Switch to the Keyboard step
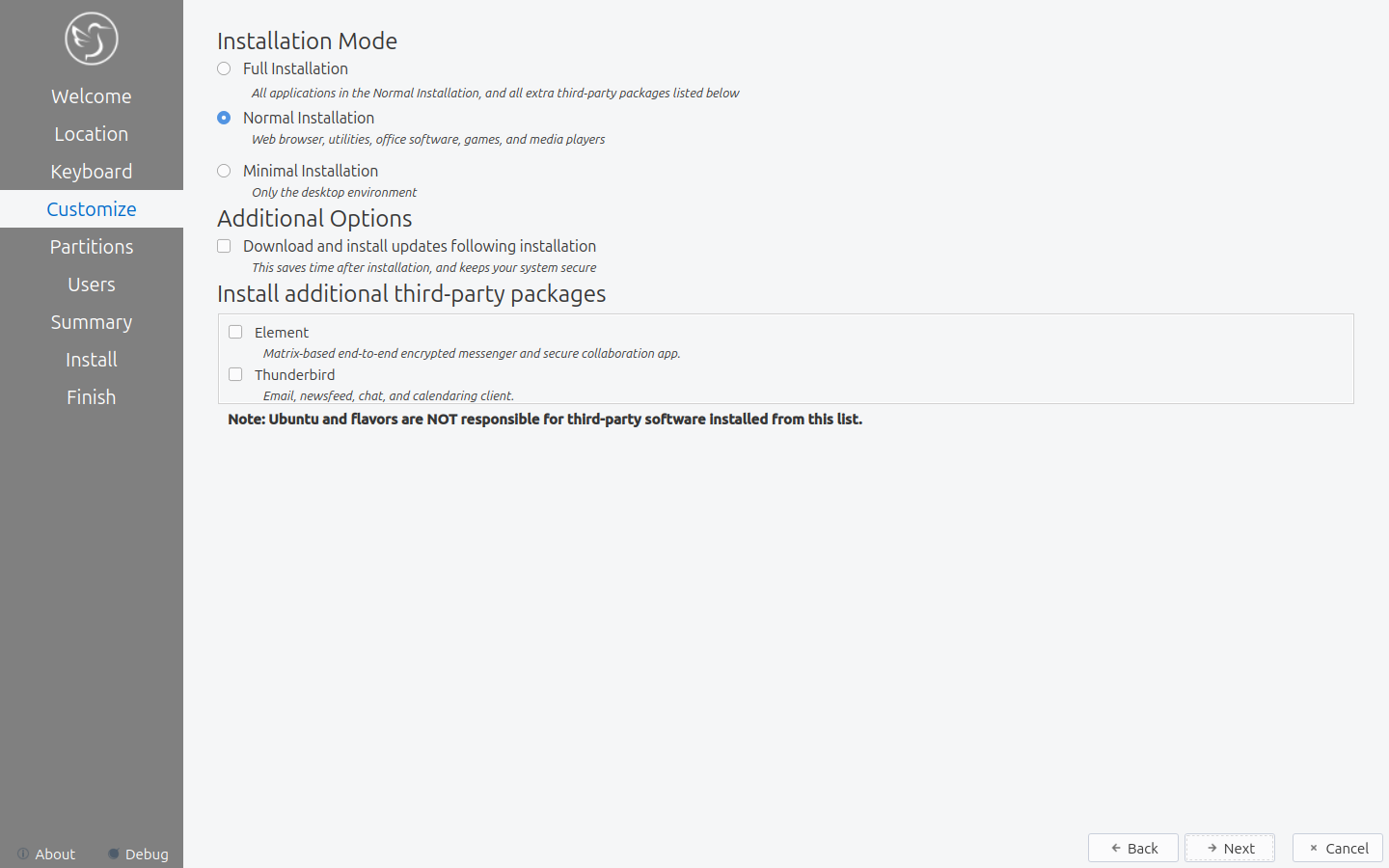 [x=92, y=172]
